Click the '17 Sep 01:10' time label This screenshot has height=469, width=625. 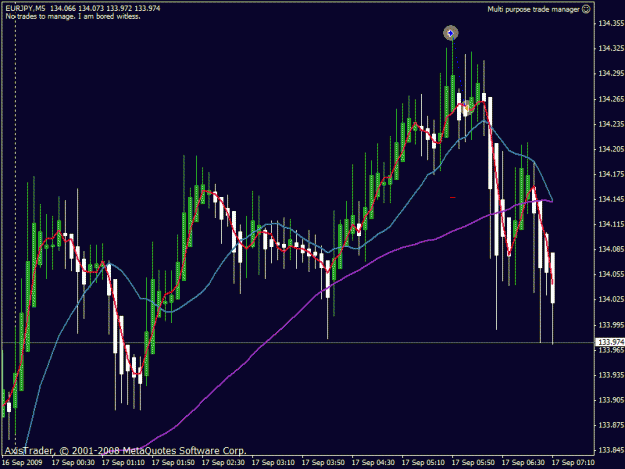124,463
